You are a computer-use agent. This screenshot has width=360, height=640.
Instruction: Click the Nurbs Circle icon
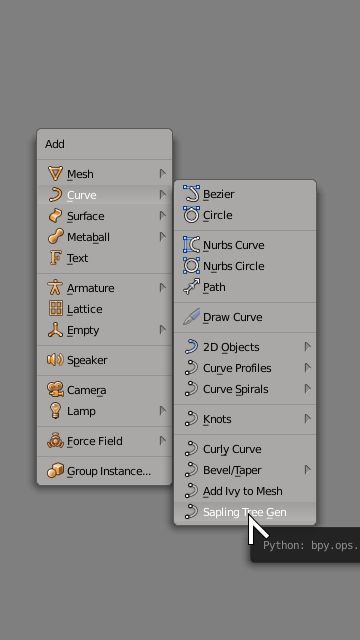click(x=191, y=266)
